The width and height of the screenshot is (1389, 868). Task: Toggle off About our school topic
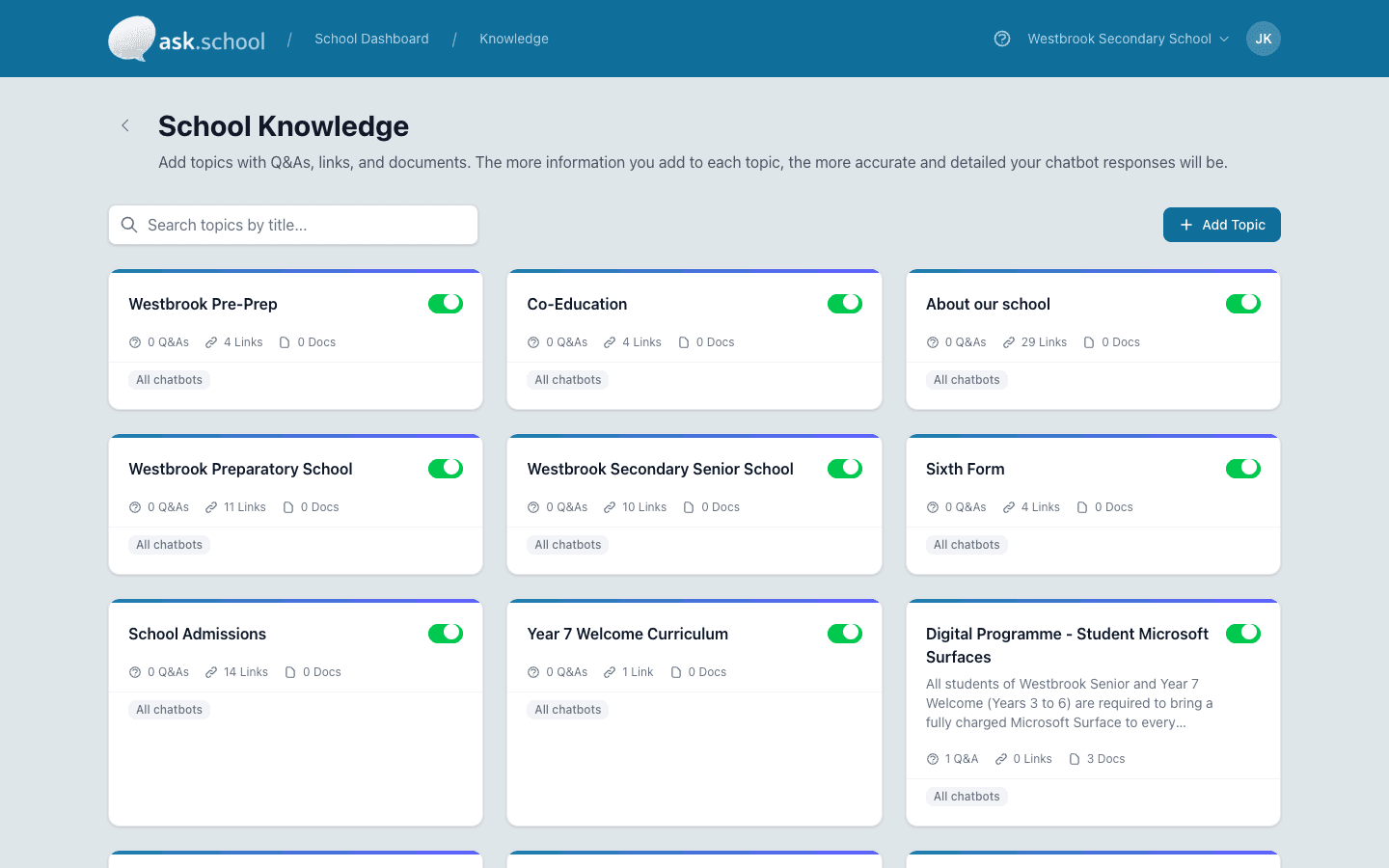click(x=1243, y=304)
